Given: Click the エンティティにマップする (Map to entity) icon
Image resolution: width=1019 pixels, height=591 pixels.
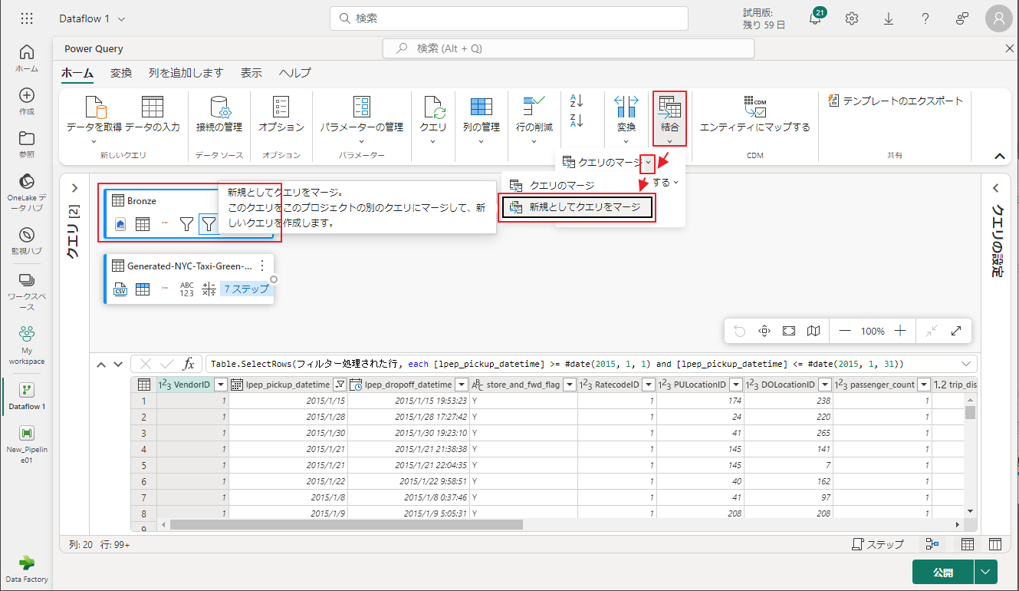Looking at the screenshot, I should (754, 108).
